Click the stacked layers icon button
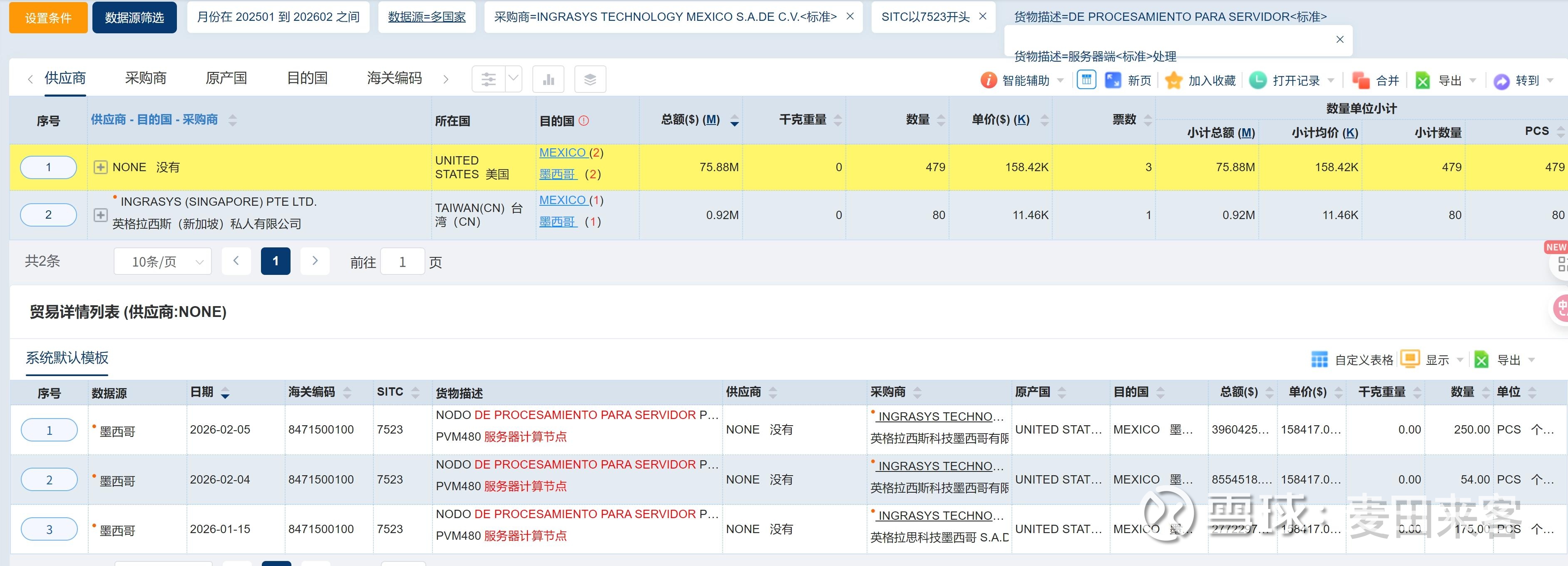This screenshot has height=566, width=1568. (x=589, y=79)
